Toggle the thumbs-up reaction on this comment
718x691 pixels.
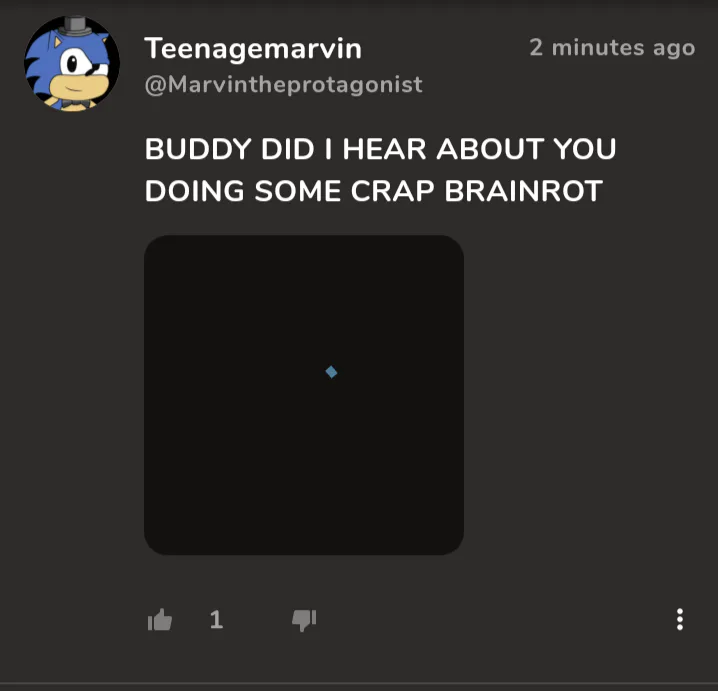160,620
